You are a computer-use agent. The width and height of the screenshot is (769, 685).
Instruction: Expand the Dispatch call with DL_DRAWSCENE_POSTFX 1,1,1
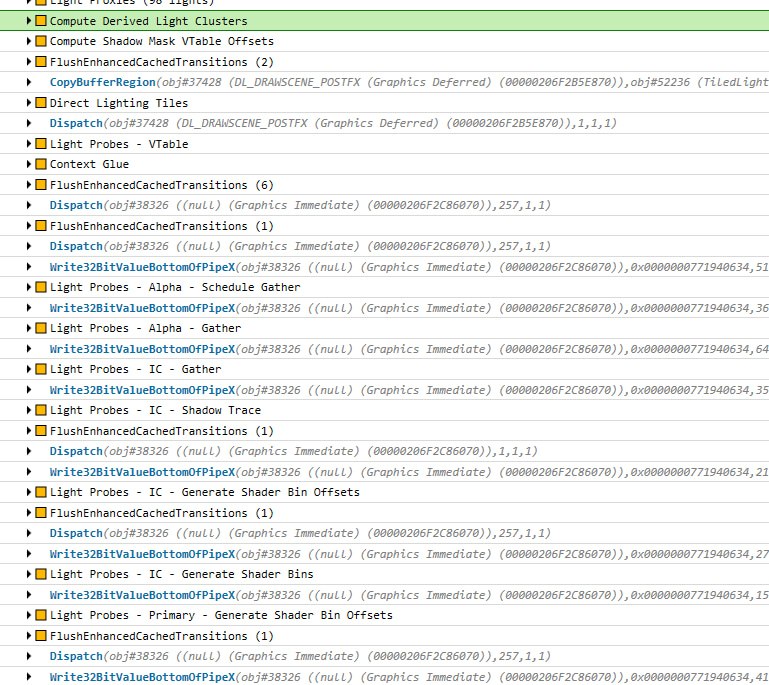pos(28,123)
